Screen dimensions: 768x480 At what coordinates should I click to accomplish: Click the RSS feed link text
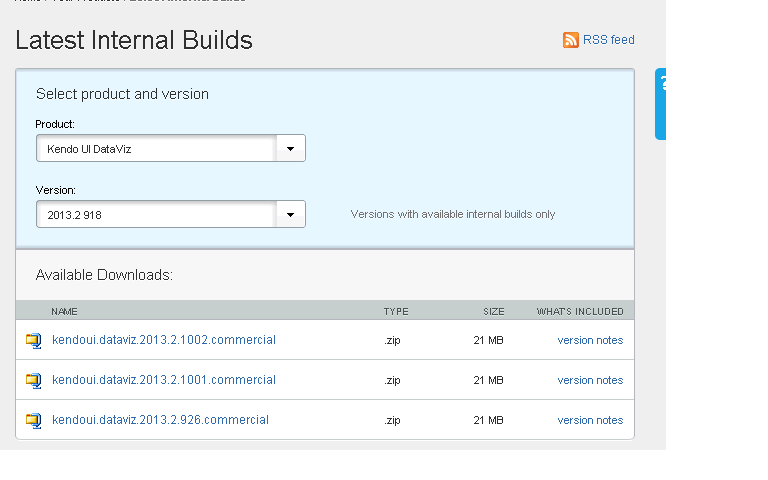click(608, 40)
